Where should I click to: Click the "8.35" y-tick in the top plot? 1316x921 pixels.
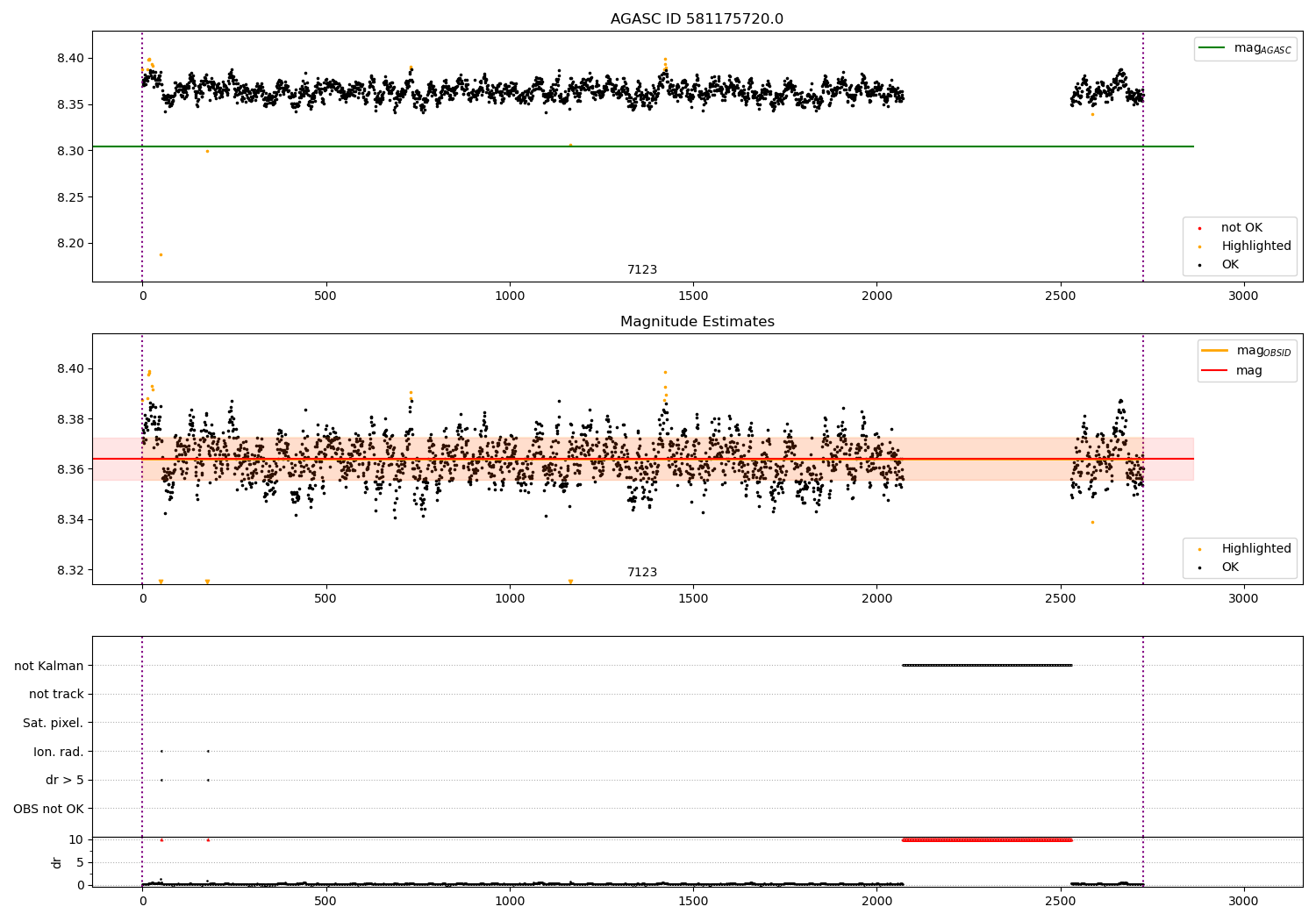point(70,105)
